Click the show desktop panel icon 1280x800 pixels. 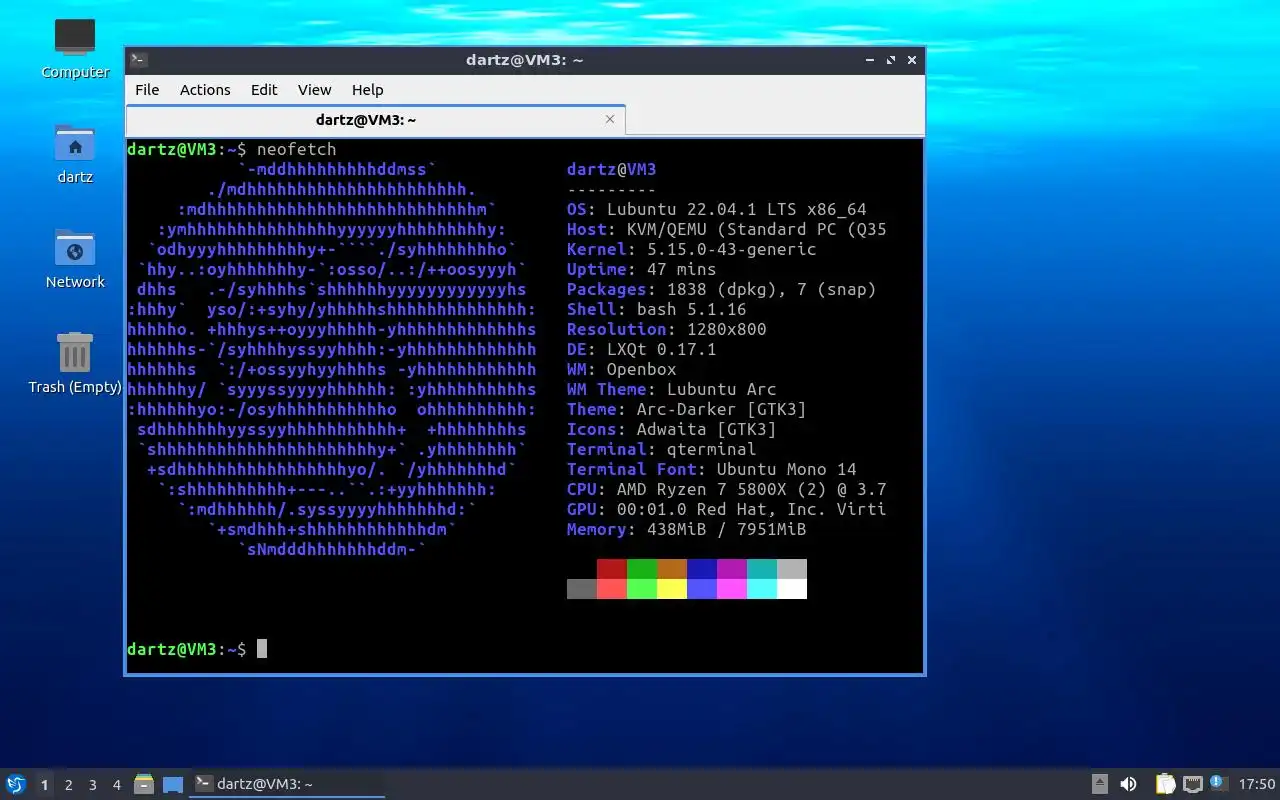(x=173, y=784)
